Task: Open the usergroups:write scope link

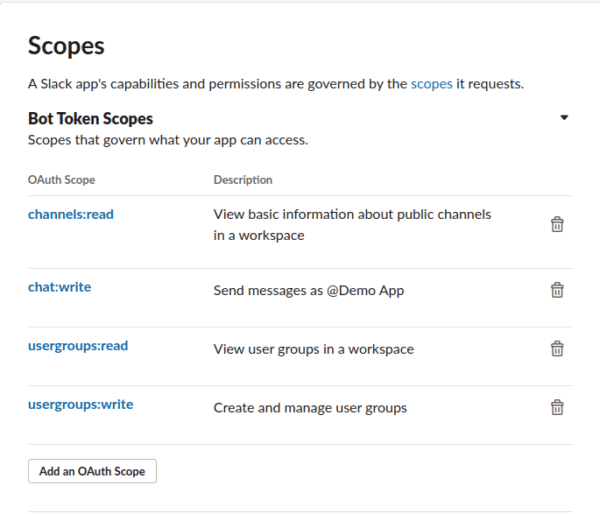Action: [80, 404]
